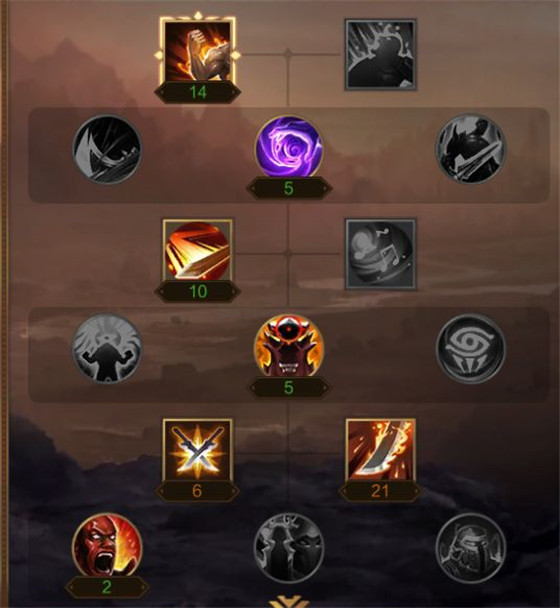Click the locked grey blade slash circle talent
Image resolution: width=560 pixels, height=608 pixels.
click(x=107, y=149)
